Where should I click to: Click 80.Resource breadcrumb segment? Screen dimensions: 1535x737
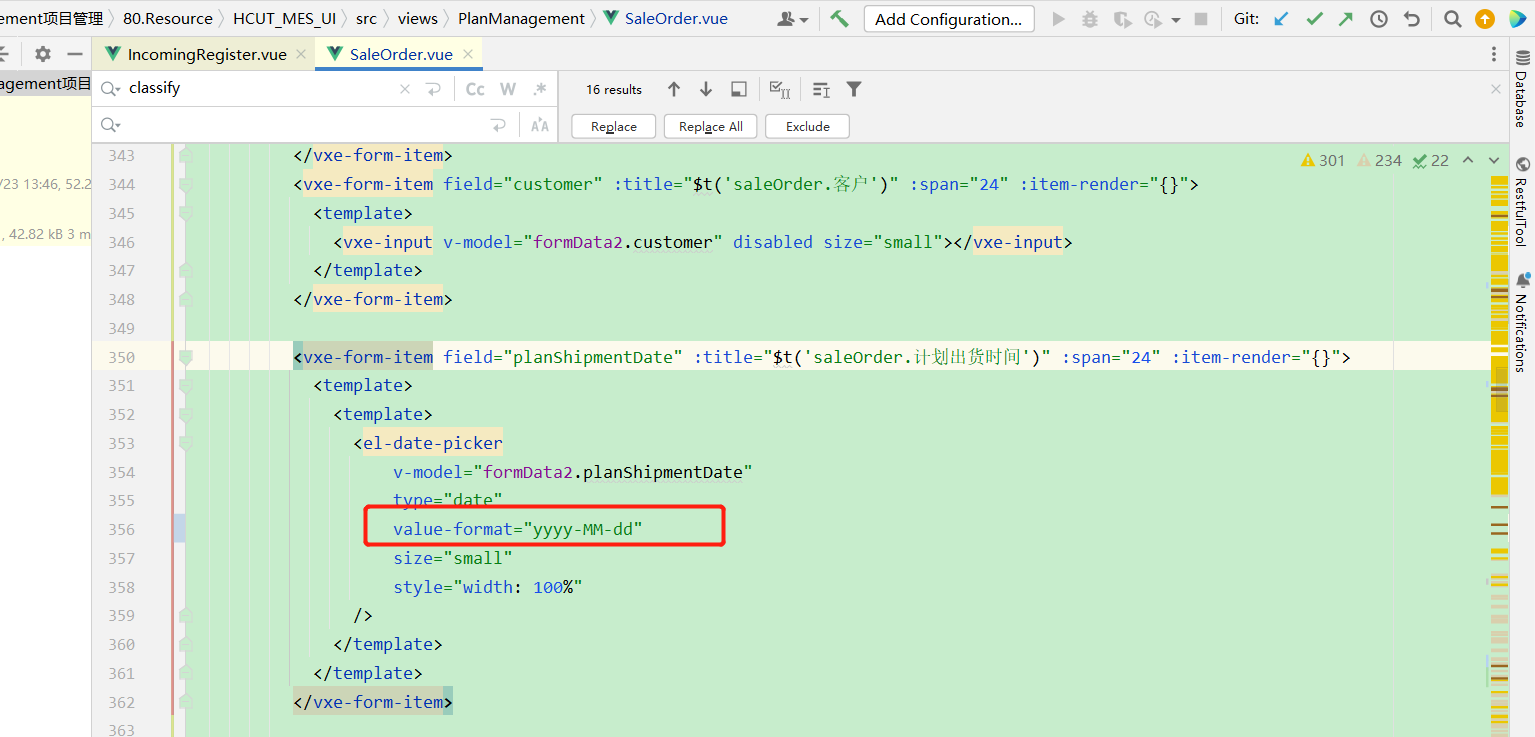pos(168,19)
